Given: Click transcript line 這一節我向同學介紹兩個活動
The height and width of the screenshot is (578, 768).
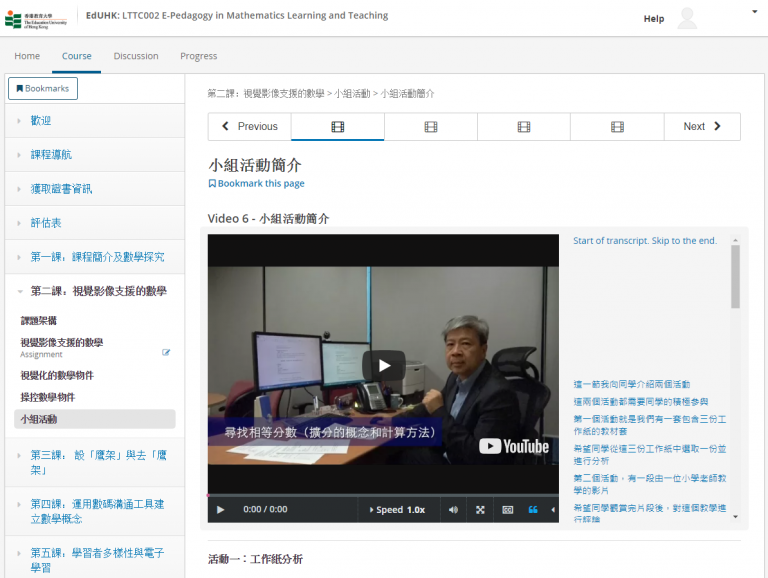Looking at the screenshot, I should 631,384.
